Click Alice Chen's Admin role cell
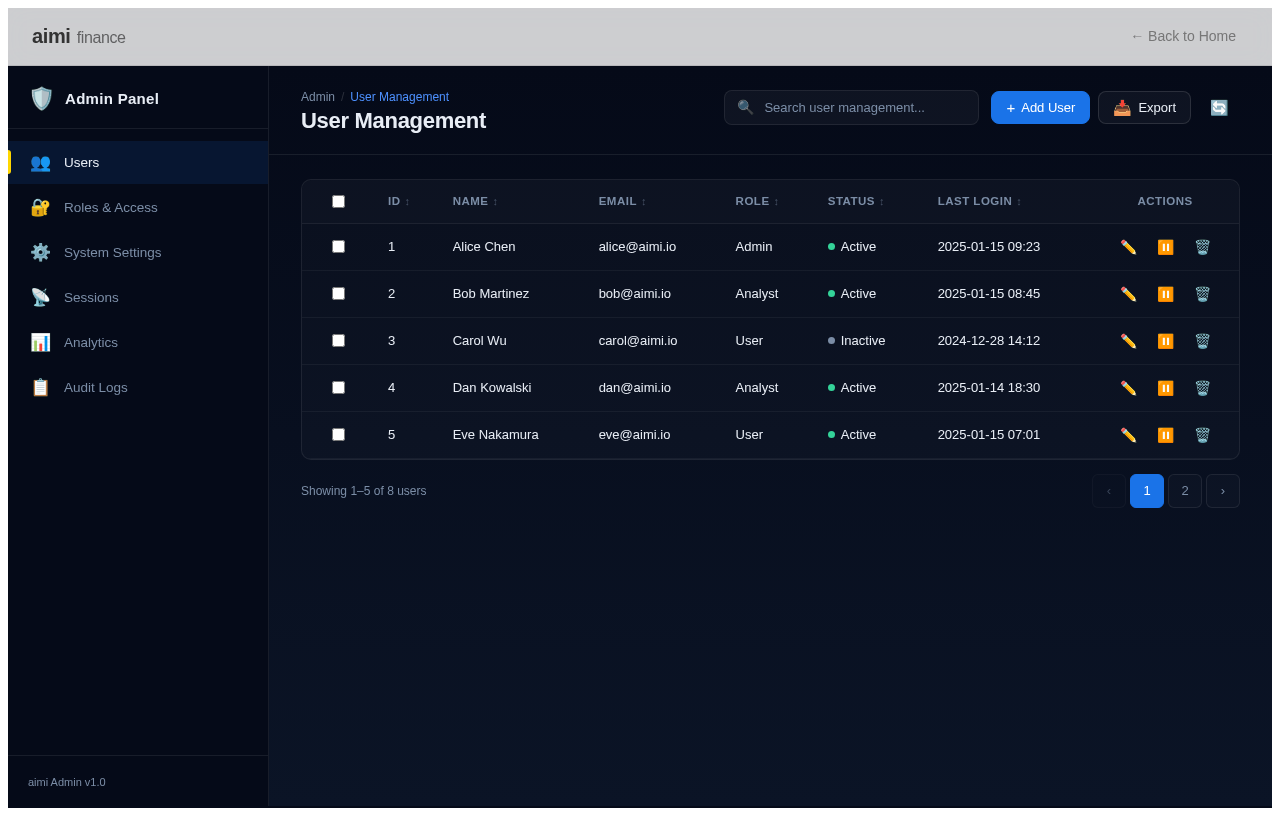Viewport: 1280px width, 816px height. pyautogui.click(x=754, y=247)
